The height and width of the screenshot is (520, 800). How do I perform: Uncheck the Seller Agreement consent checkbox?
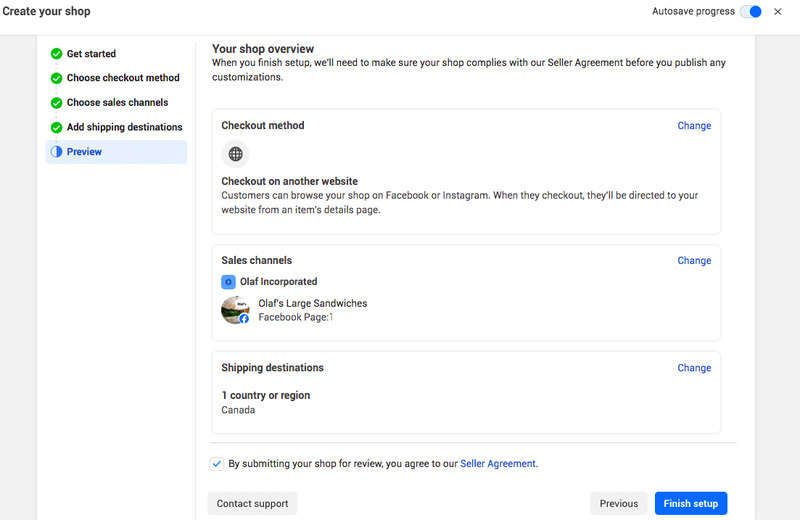point(217,464)
